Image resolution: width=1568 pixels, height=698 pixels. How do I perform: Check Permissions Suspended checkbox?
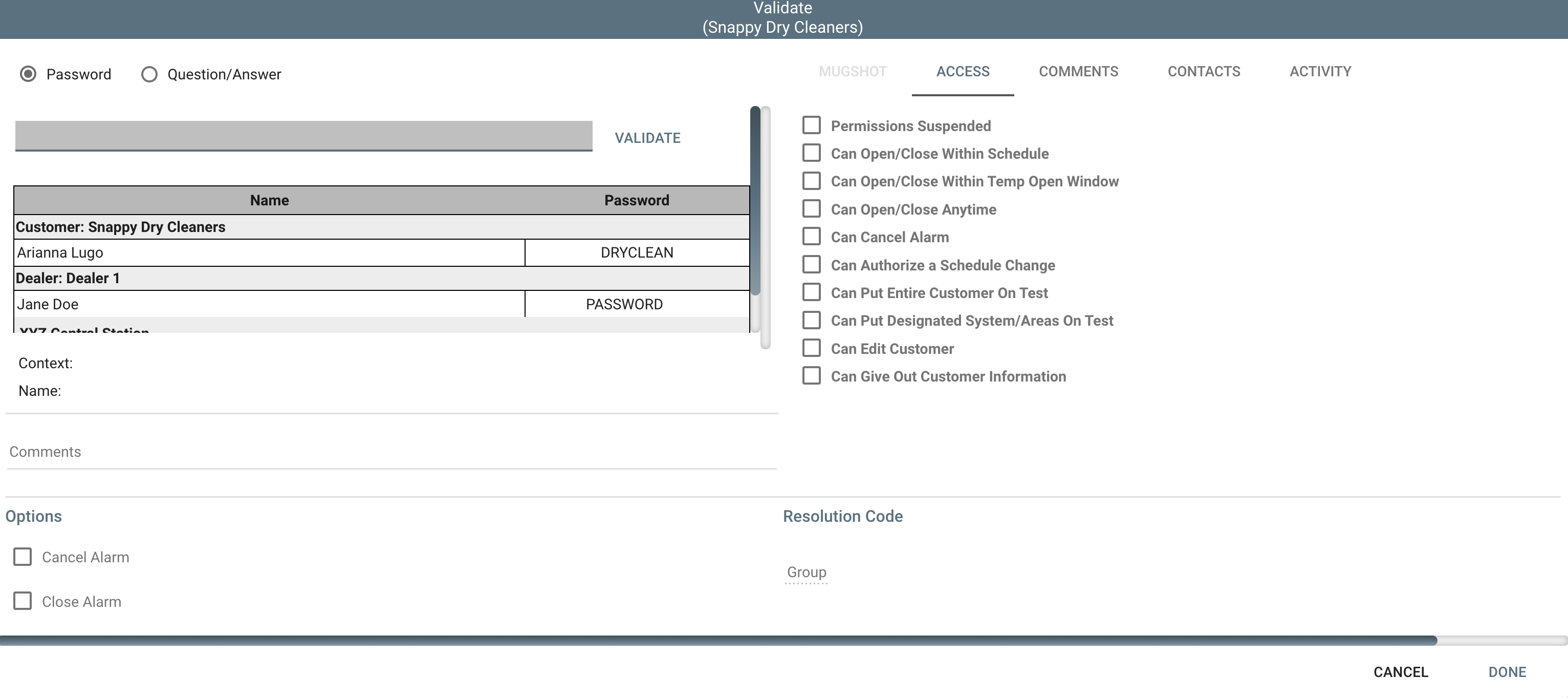pos(811,125)
